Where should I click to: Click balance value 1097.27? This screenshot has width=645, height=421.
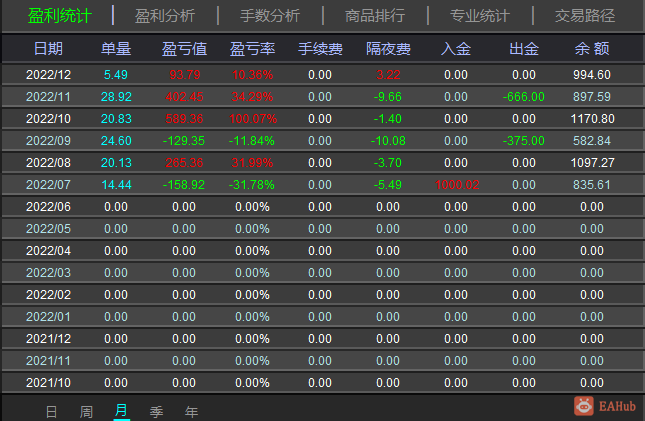click(592, 163)
